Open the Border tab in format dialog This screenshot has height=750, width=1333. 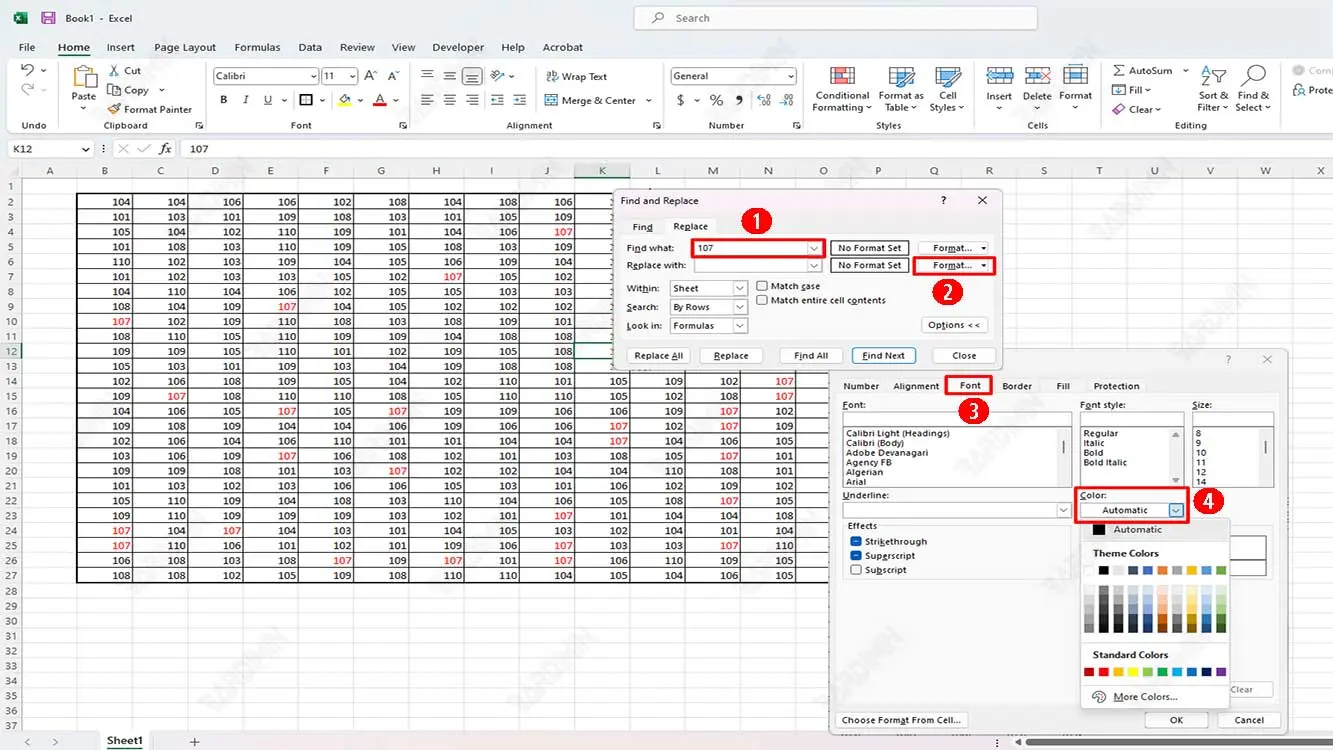tap(1017, 386)
